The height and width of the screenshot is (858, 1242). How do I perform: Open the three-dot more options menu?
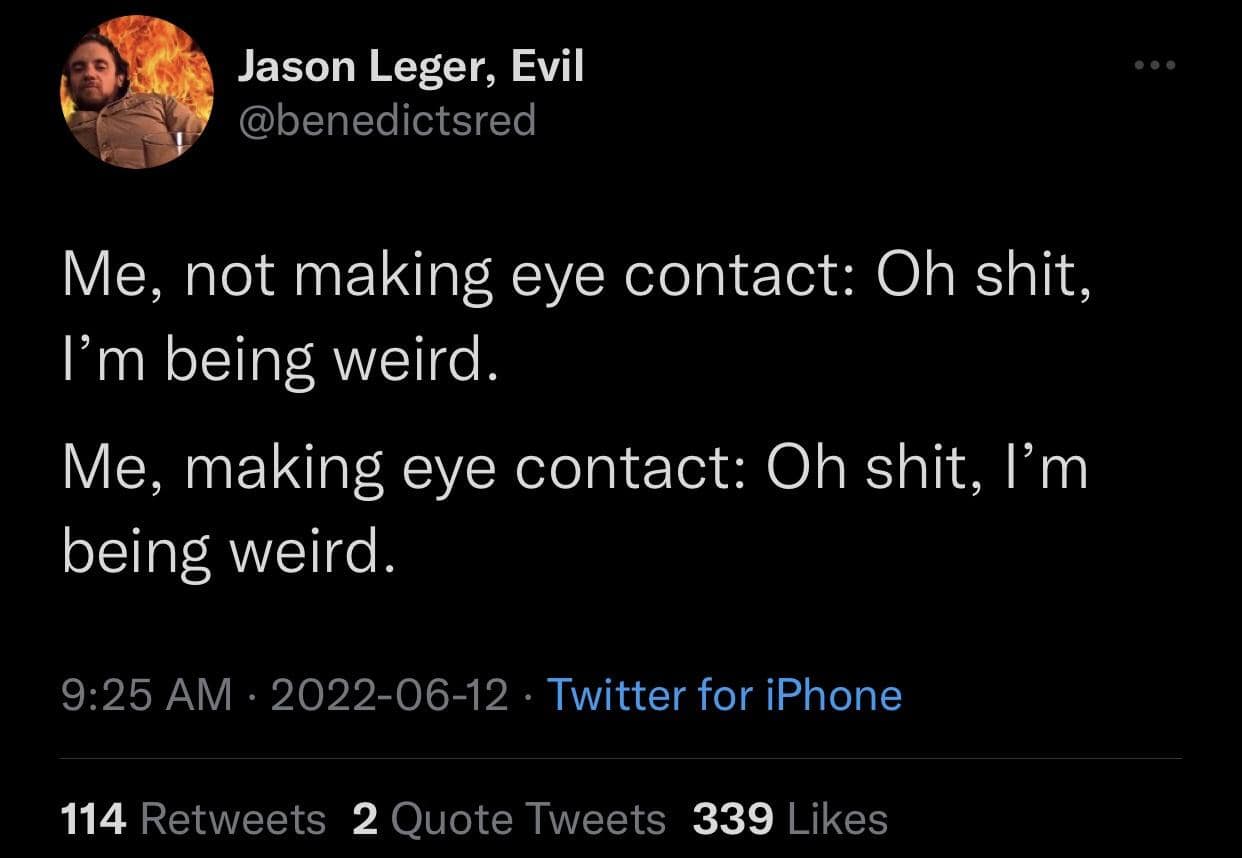coord(1157,67)
